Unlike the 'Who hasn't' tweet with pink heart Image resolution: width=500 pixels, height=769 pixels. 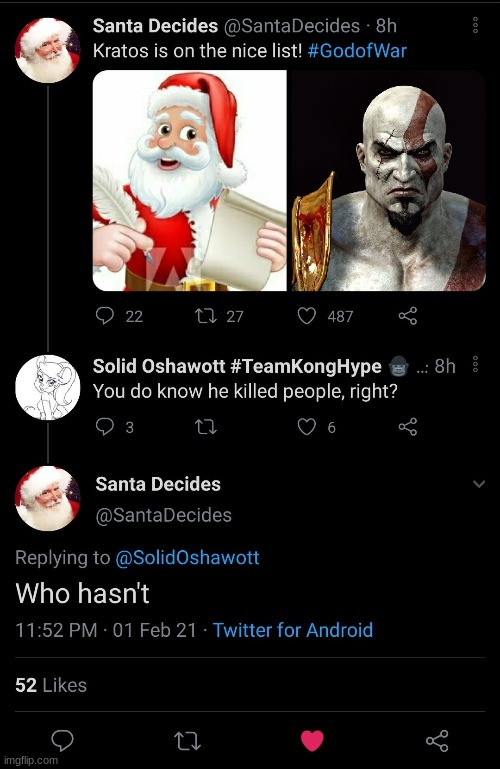[312, 741]
